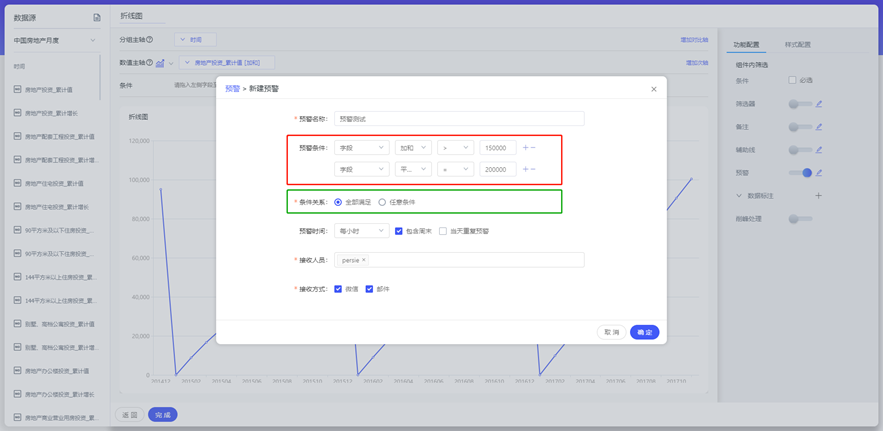Screen dimensions: 883x431
Task: Enable the 当天重复预警 checkbox
Action: [x=443, y=231]
